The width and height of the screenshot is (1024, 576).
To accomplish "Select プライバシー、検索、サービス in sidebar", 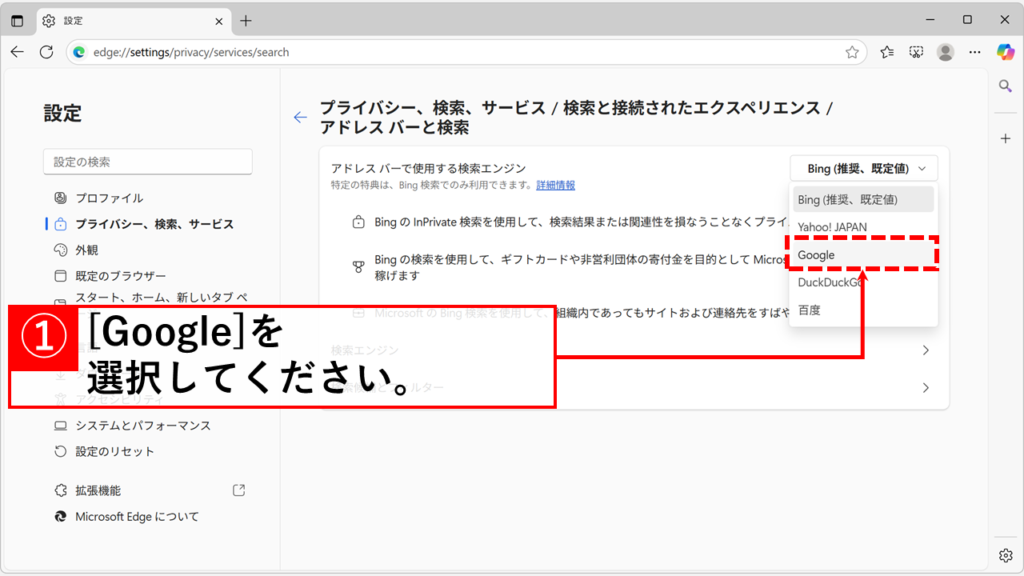I will coord(154,224).
